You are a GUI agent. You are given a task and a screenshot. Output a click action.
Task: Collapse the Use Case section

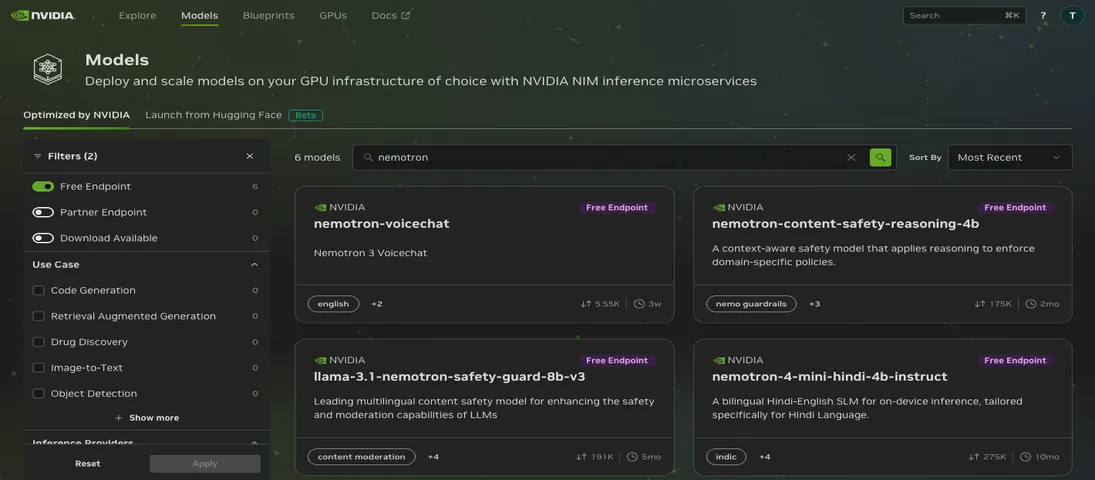254,265
